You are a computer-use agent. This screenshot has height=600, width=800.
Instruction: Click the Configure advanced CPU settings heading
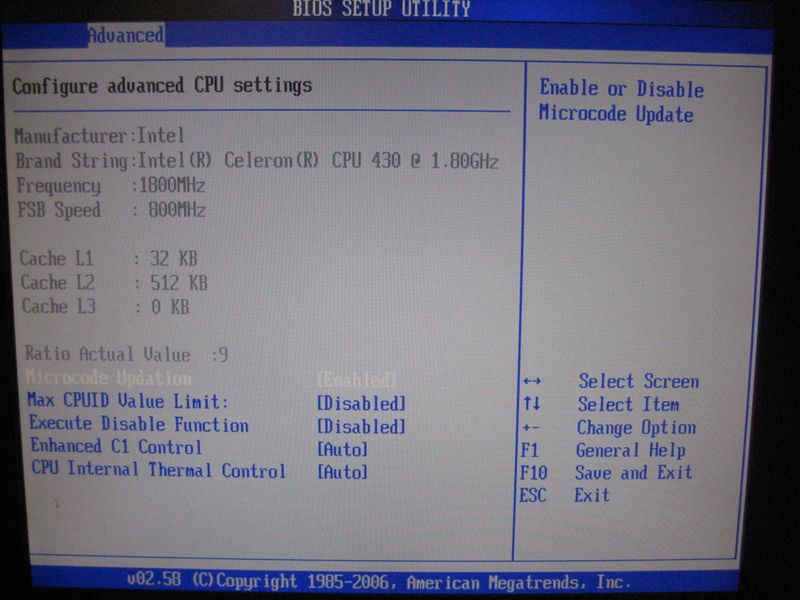pyautogui.click(x=162, y=86)
